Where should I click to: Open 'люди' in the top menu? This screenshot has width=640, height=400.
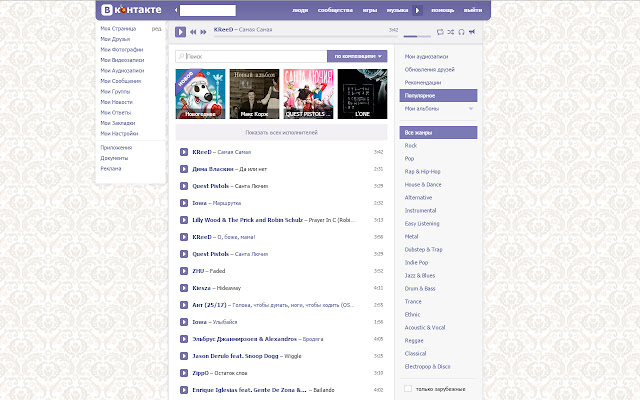300,10
